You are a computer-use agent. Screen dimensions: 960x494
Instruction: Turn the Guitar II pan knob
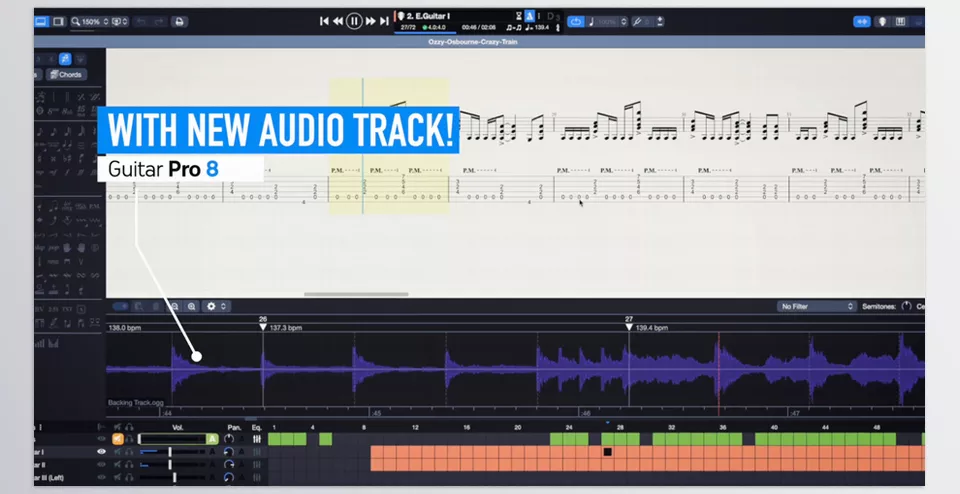[229, 465]
